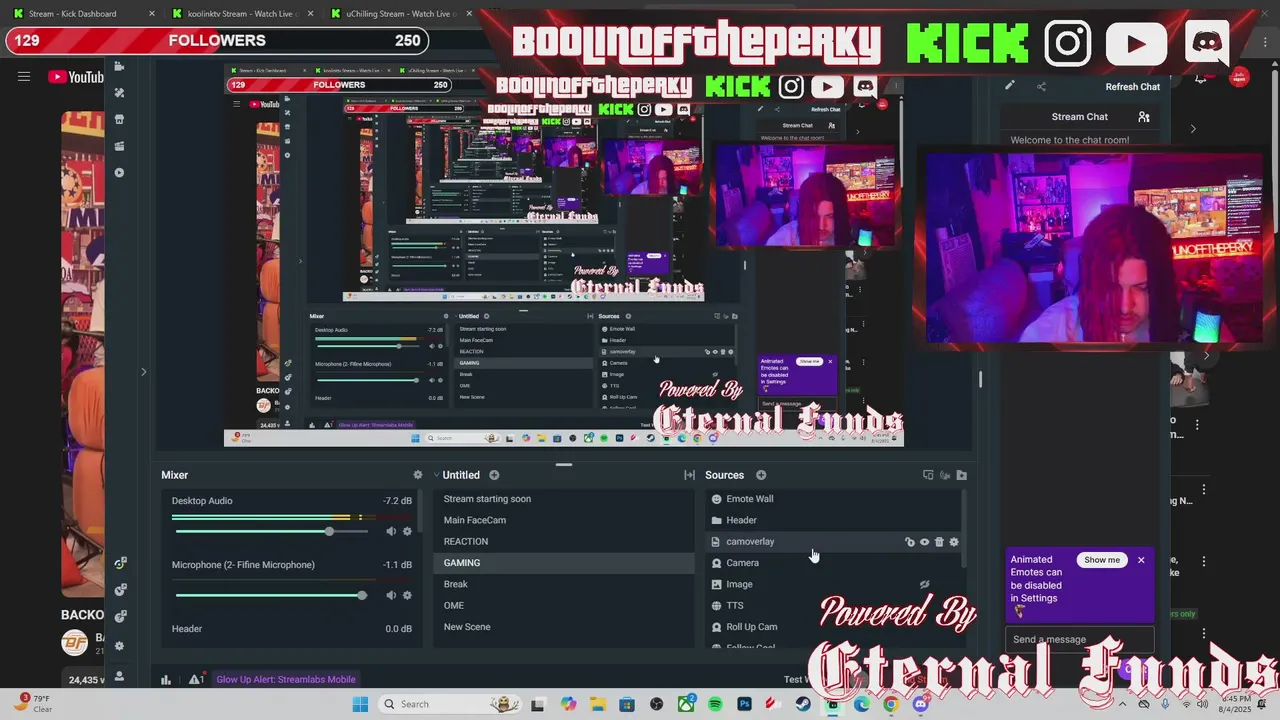This screenshot has width=1280, height=720.
Task: Open Streamlabs app store icon in sidebar
Action: point(119,120)
